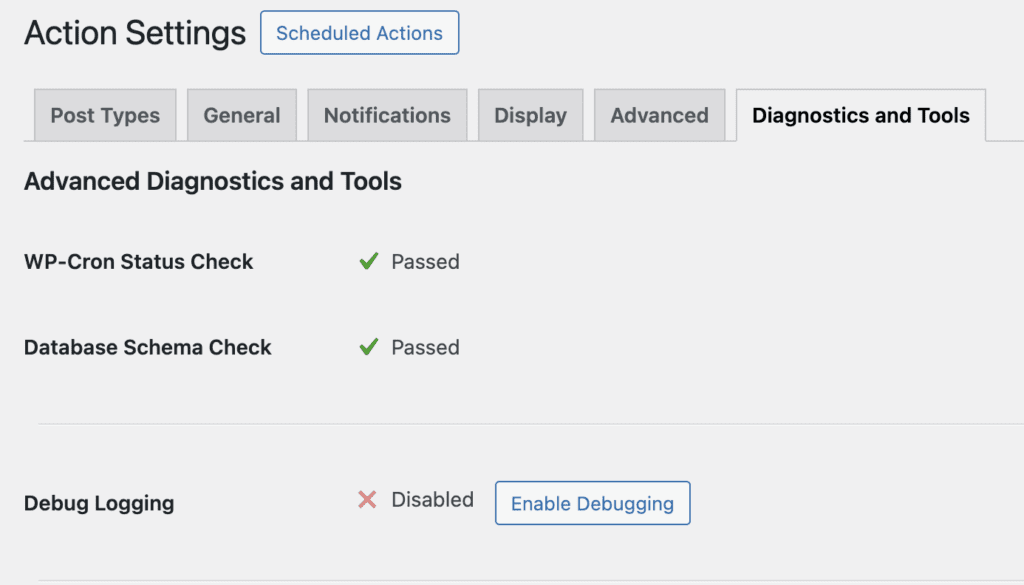Select the WP-Cron Status Check label
This screenshot has height=585, width=1024.
138,262
